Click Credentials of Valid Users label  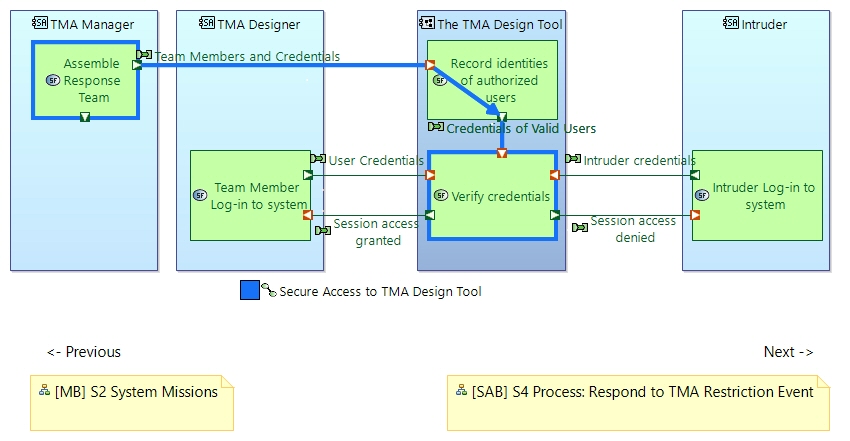click(x=521, y=128)
